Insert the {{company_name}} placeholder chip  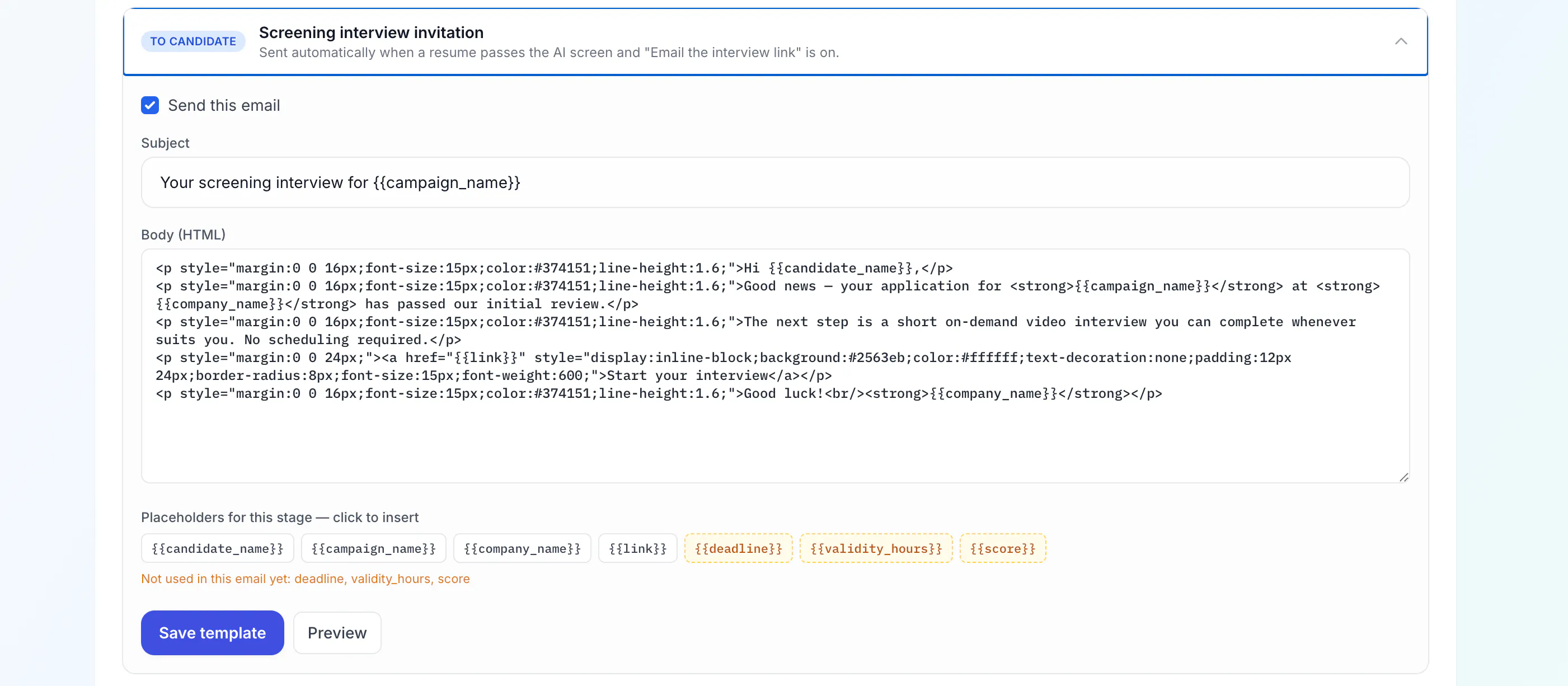tap(522, 548)
